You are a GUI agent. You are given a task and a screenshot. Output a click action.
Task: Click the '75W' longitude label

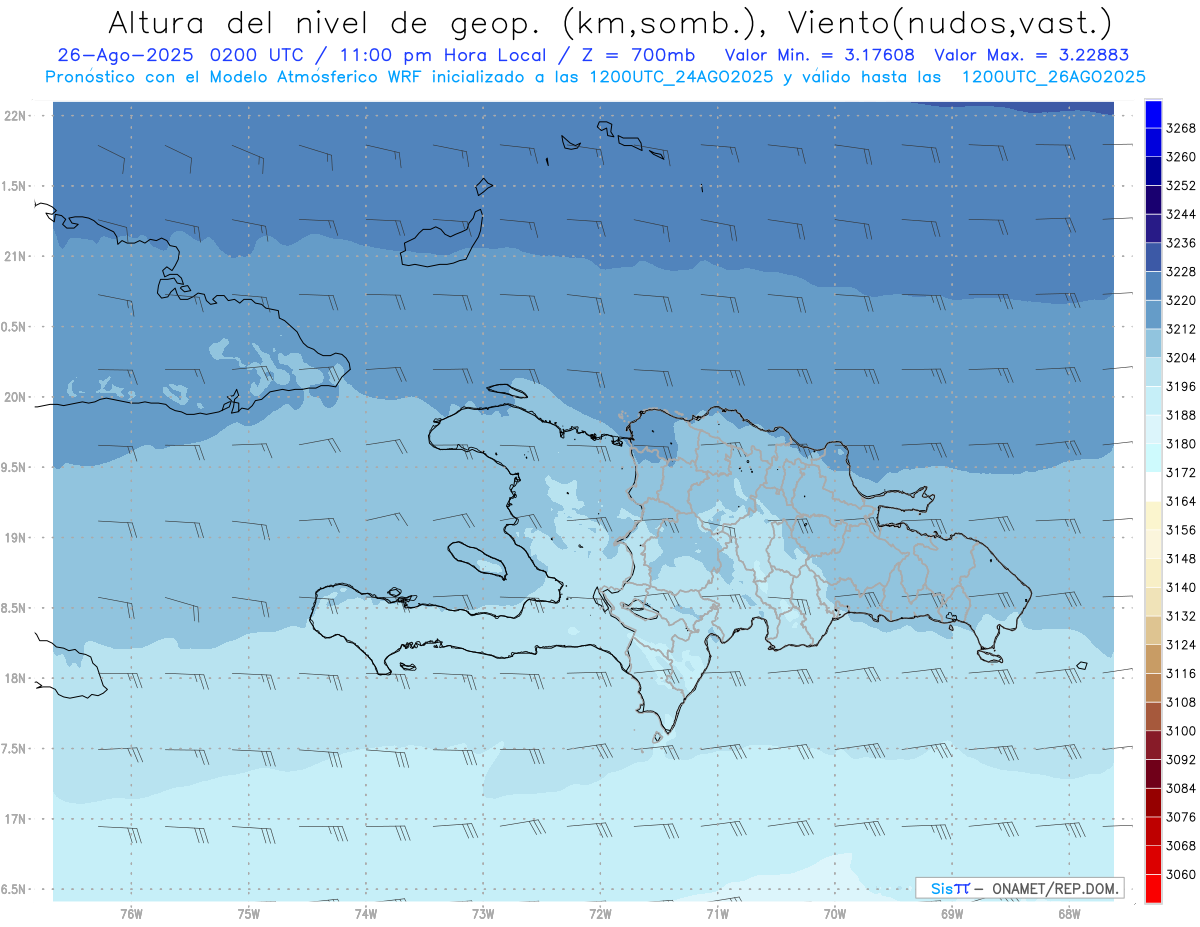(x=249, y=914)
